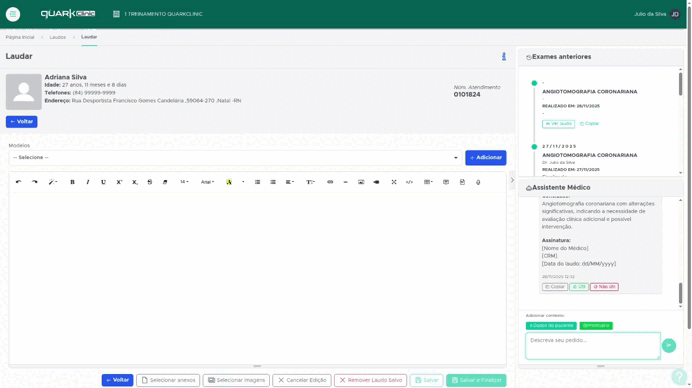Screen dimensions: 692x388
Task: Go to Laudos breadcrumb
Action: tap(57, 38)
